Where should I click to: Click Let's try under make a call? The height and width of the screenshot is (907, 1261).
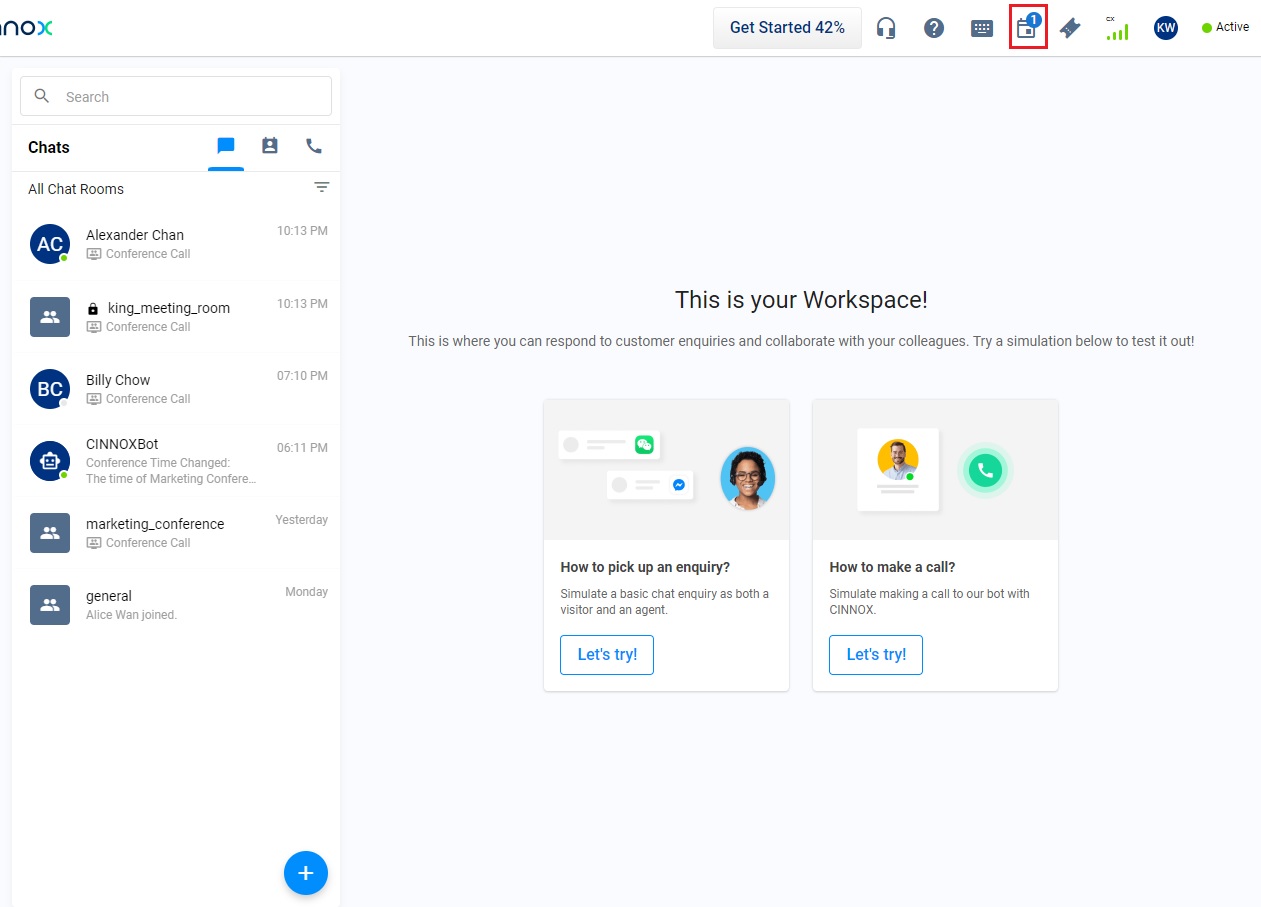pos(876,655)
